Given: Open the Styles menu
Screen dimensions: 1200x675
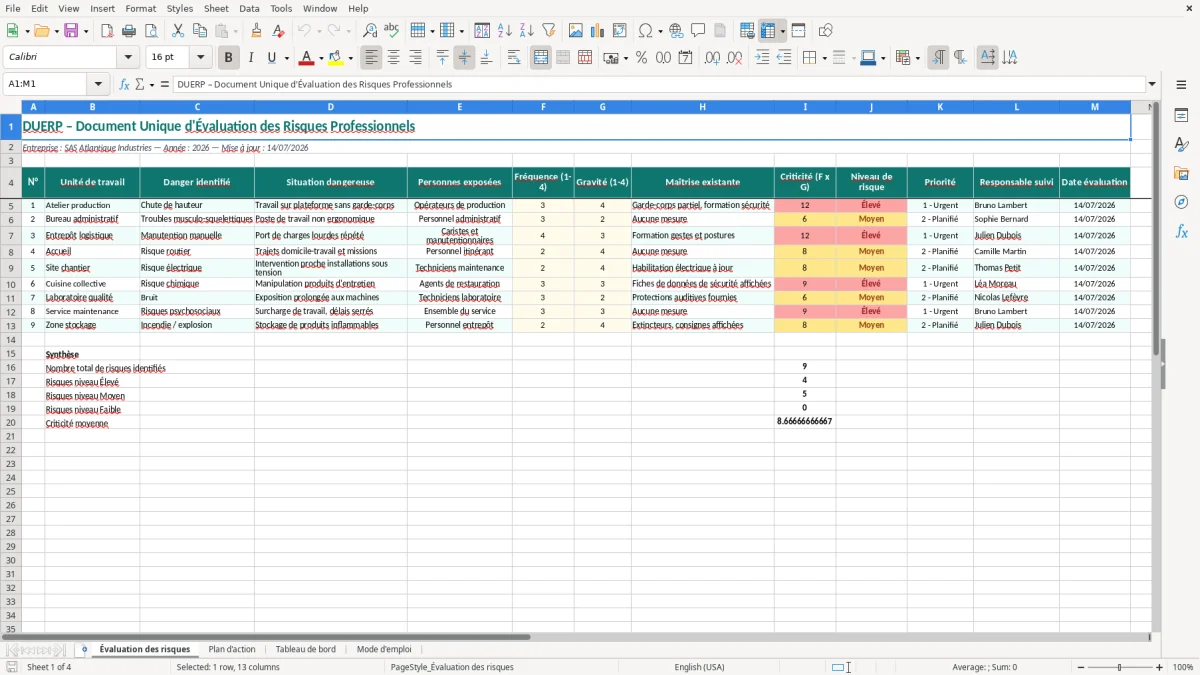Looking at the screenshot, I should (x=180, y=8).
